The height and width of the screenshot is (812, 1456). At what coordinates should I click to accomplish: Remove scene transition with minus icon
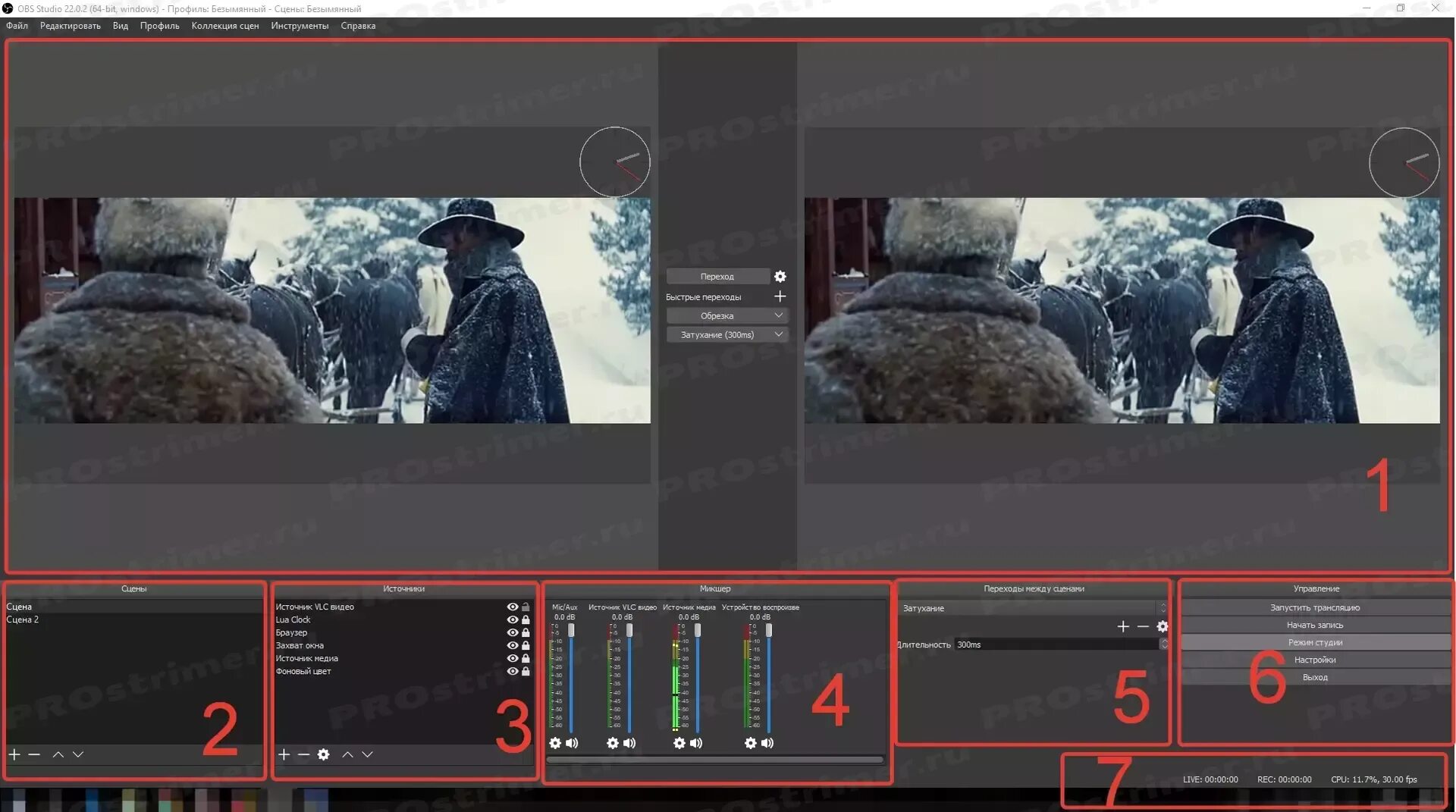point(1144,626)
